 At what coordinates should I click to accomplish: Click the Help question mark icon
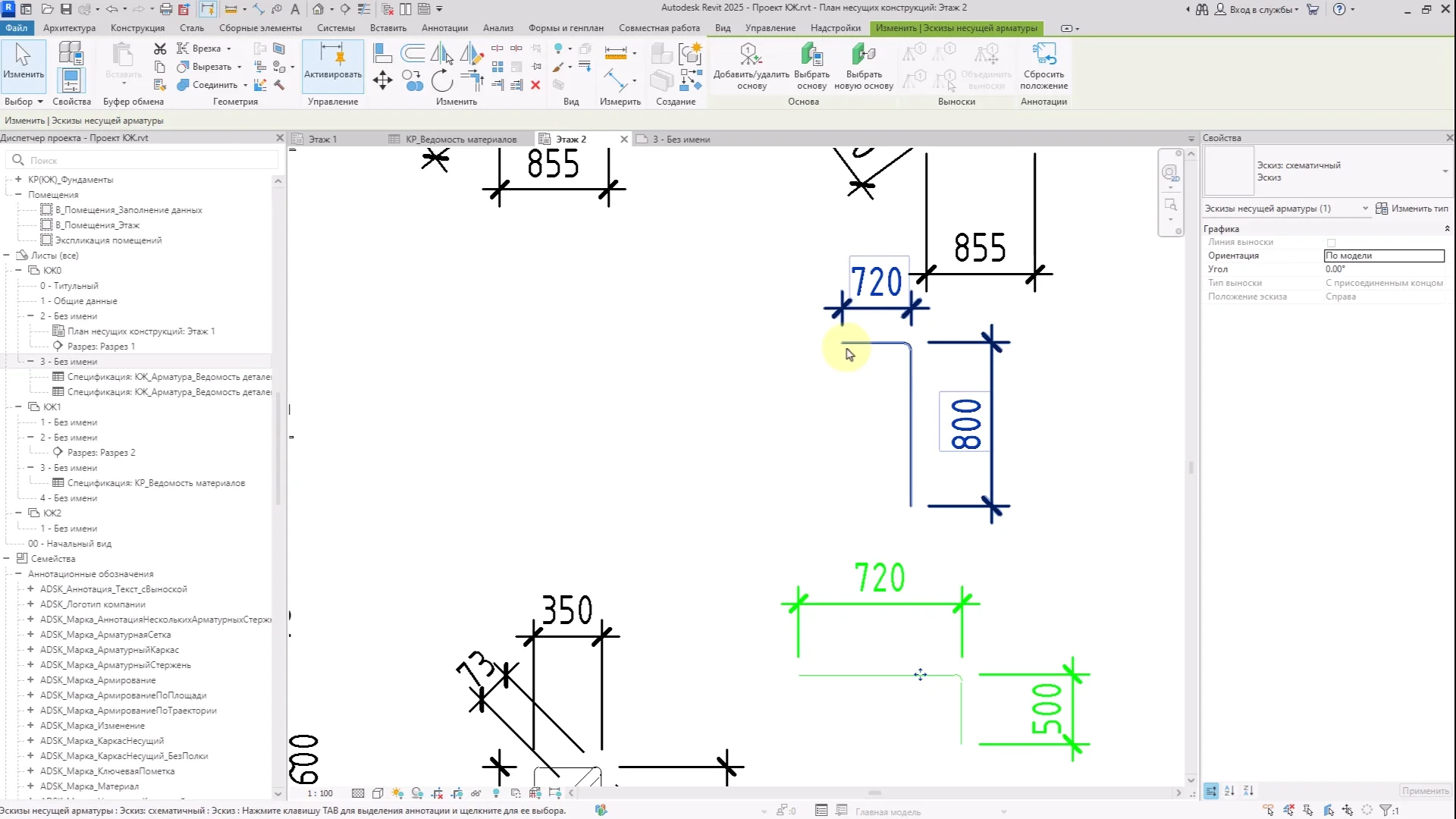1339,9
